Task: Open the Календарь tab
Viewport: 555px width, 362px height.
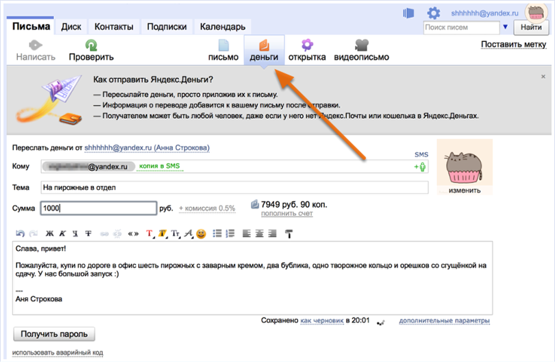Action: pyautogui.click(x=222, y=27)
